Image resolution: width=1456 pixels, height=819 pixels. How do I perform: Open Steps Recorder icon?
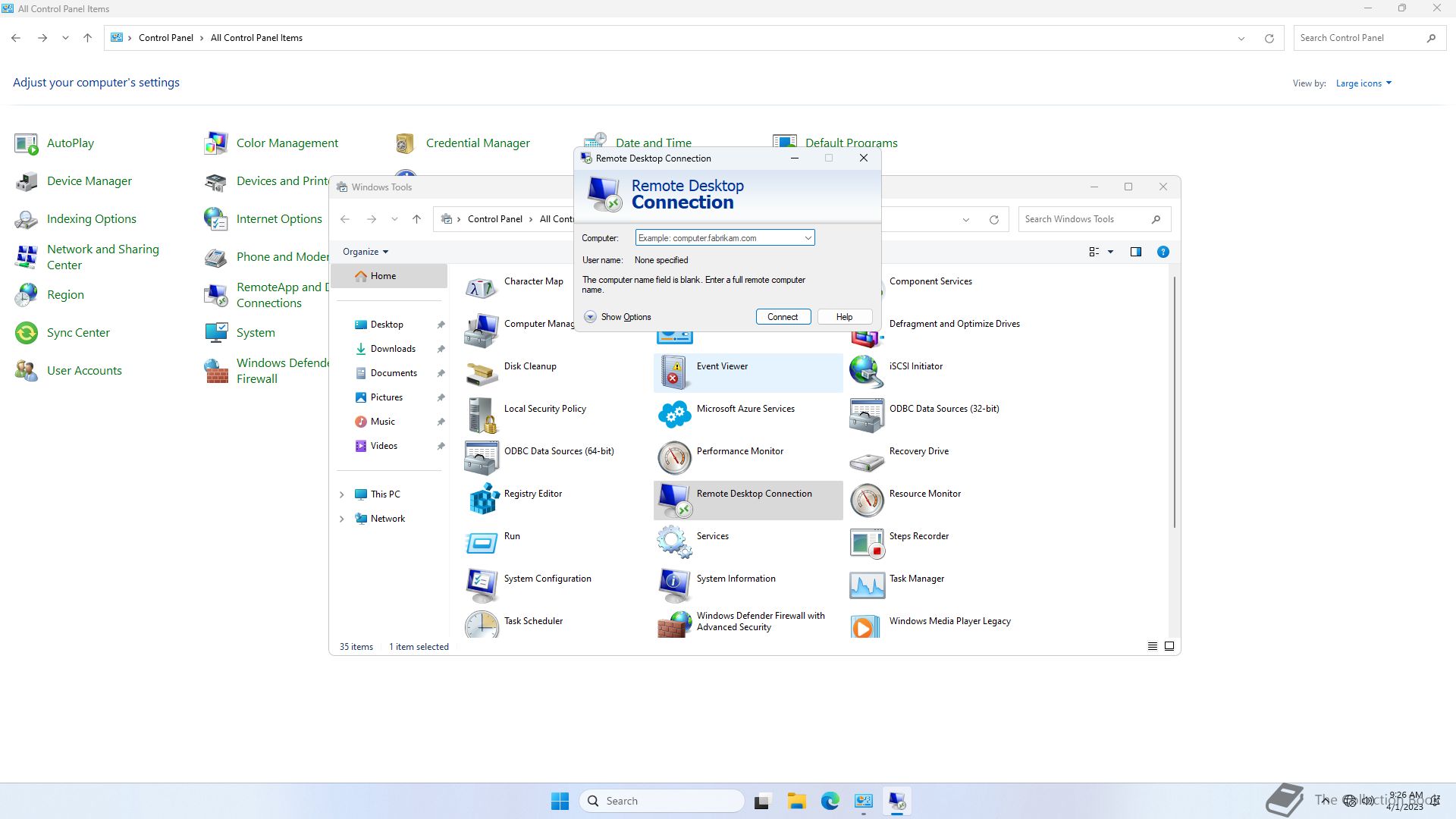click(867, 543)
